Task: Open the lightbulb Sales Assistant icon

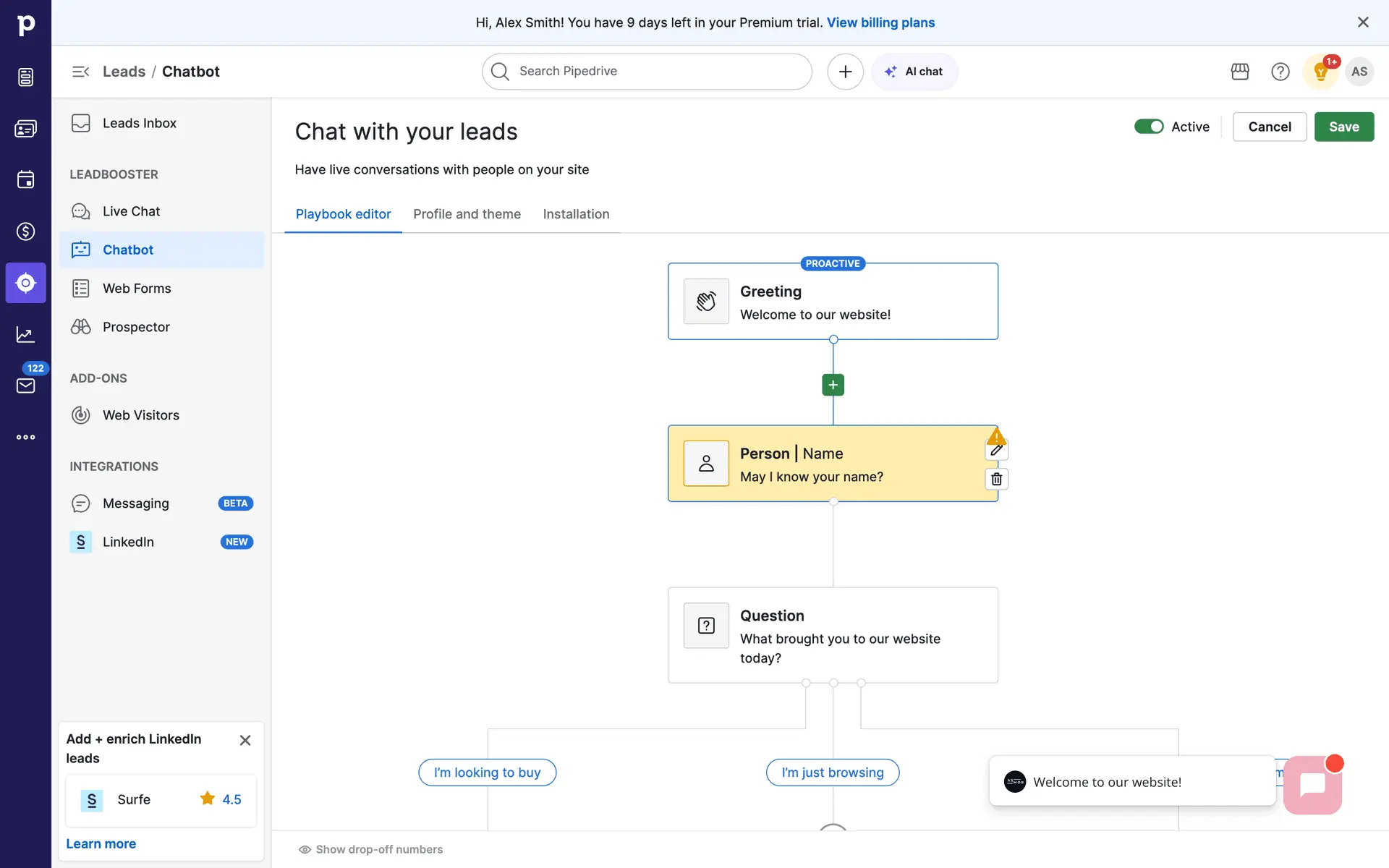Action: coord(1320,72)
